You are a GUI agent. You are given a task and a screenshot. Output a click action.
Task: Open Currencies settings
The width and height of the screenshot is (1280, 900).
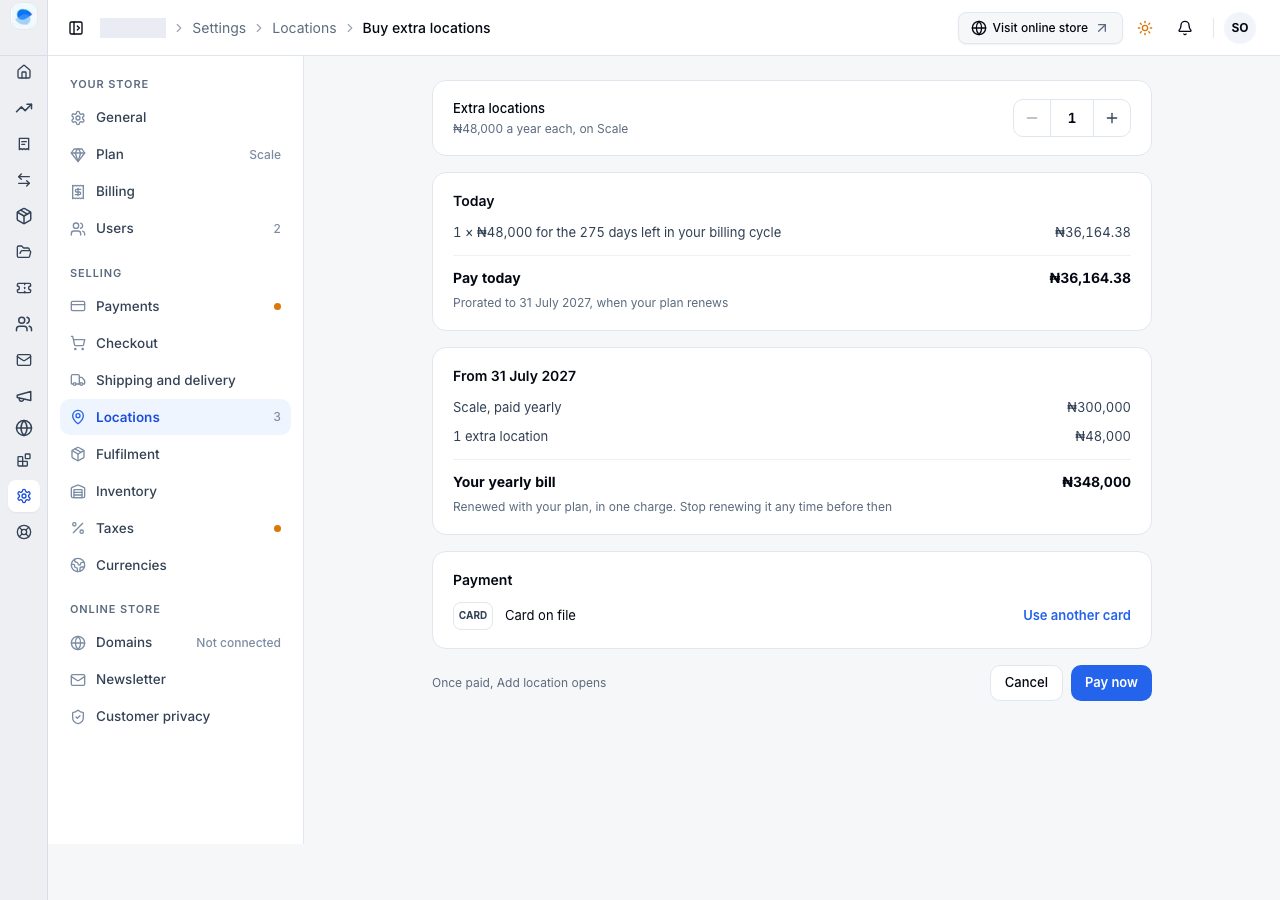(x=175, y=565)
